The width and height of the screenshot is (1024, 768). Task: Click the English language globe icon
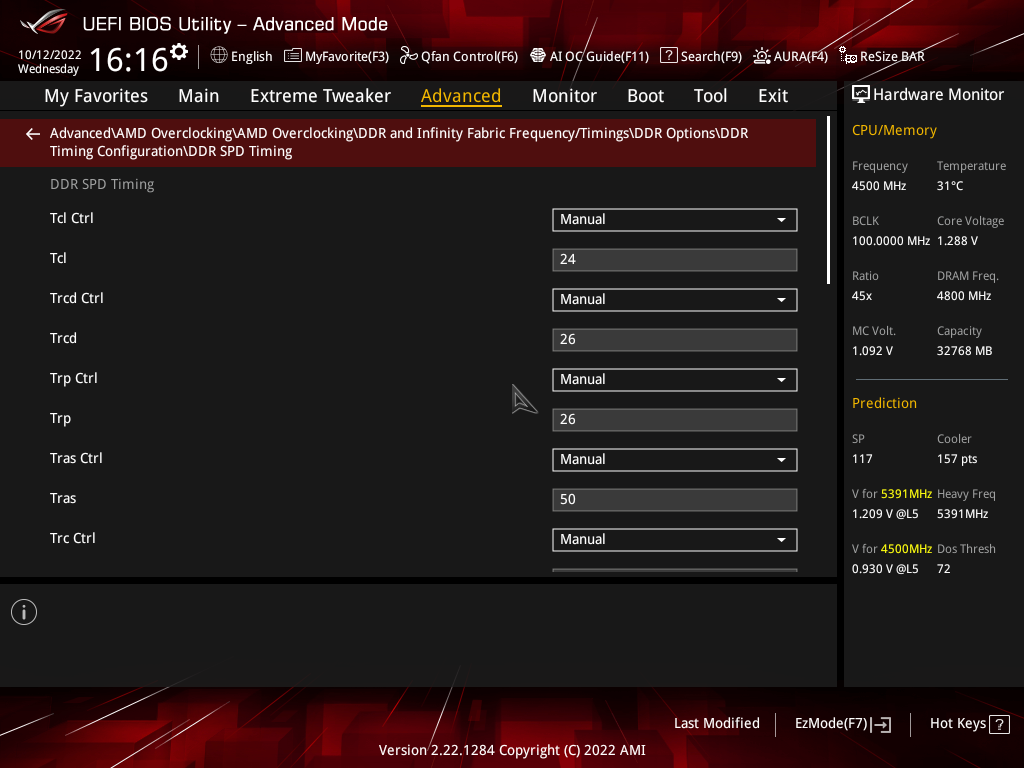tap(219, 56)
